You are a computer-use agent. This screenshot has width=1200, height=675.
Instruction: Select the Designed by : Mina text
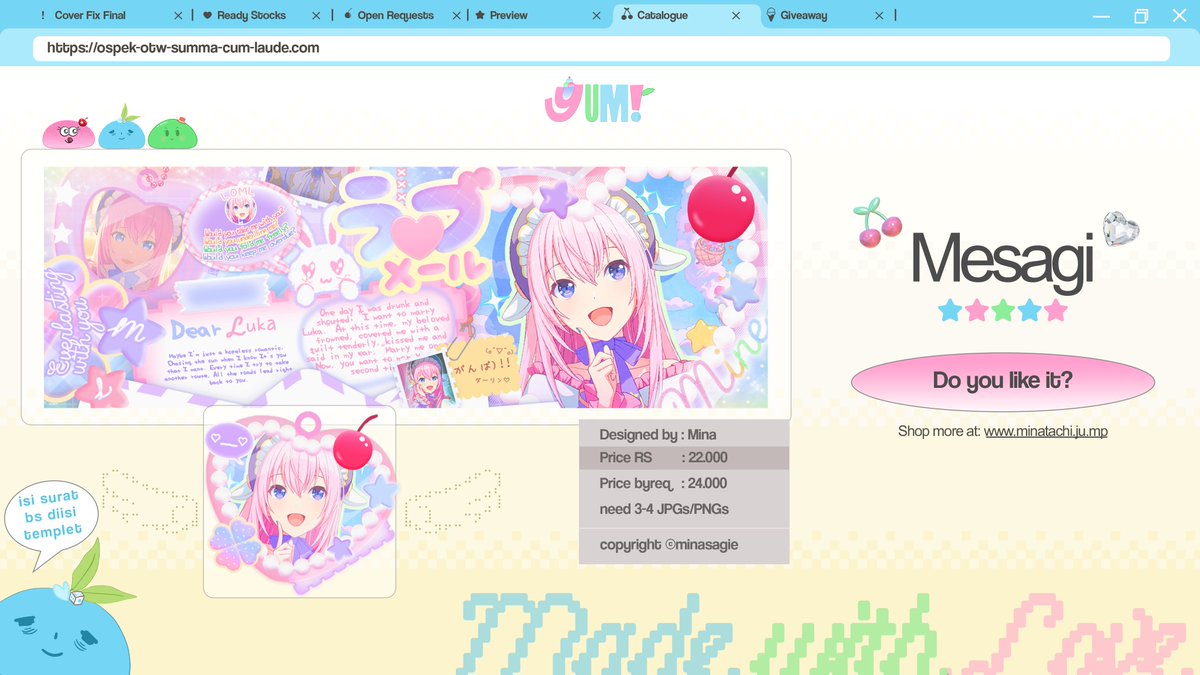658,435
